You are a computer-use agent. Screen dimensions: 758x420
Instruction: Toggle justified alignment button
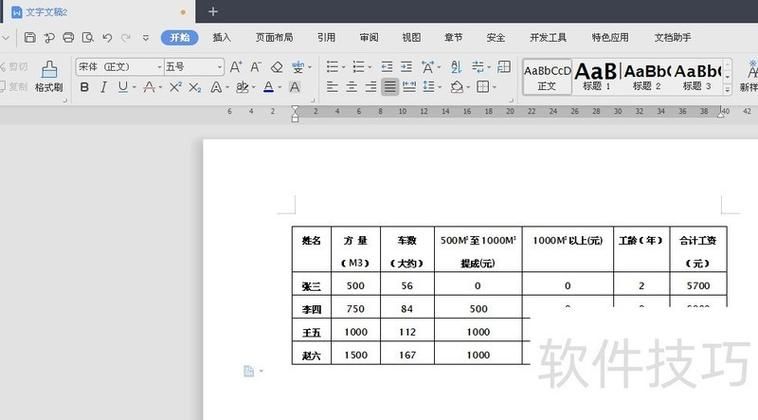point(390,87)
